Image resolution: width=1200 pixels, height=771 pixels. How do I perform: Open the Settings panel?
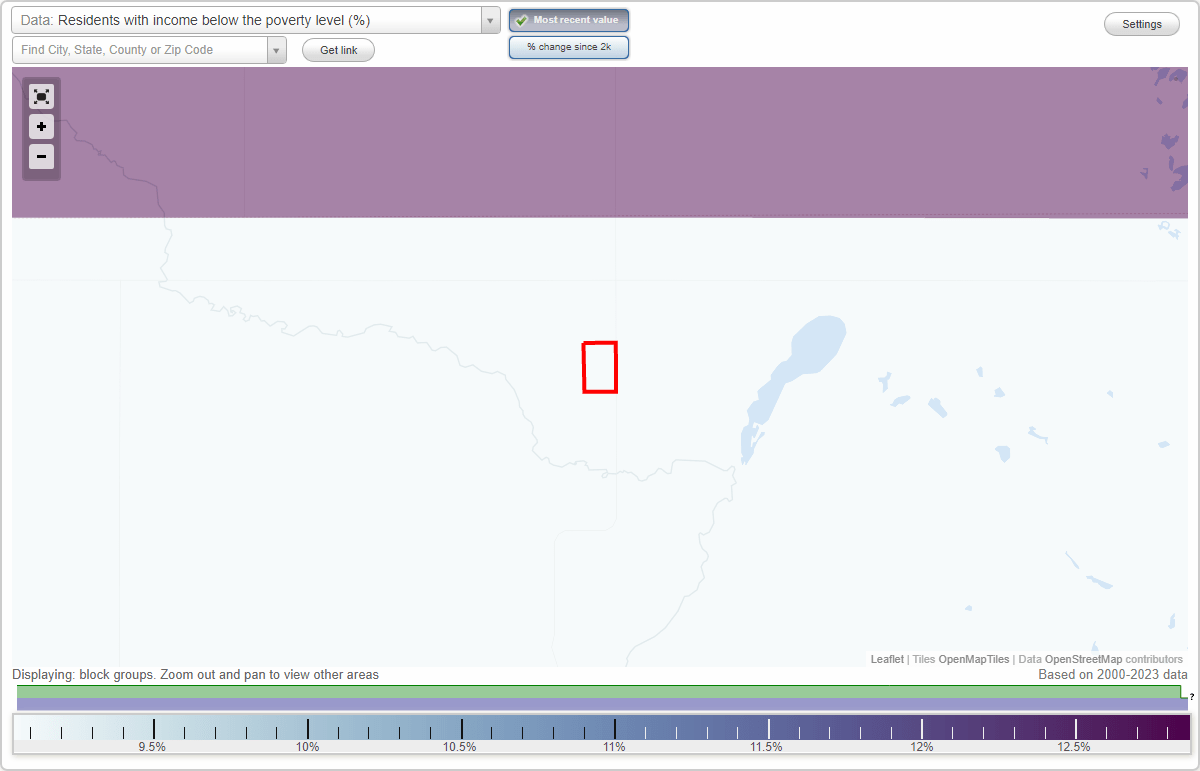pyautogui.click(x=1141, y=23)
